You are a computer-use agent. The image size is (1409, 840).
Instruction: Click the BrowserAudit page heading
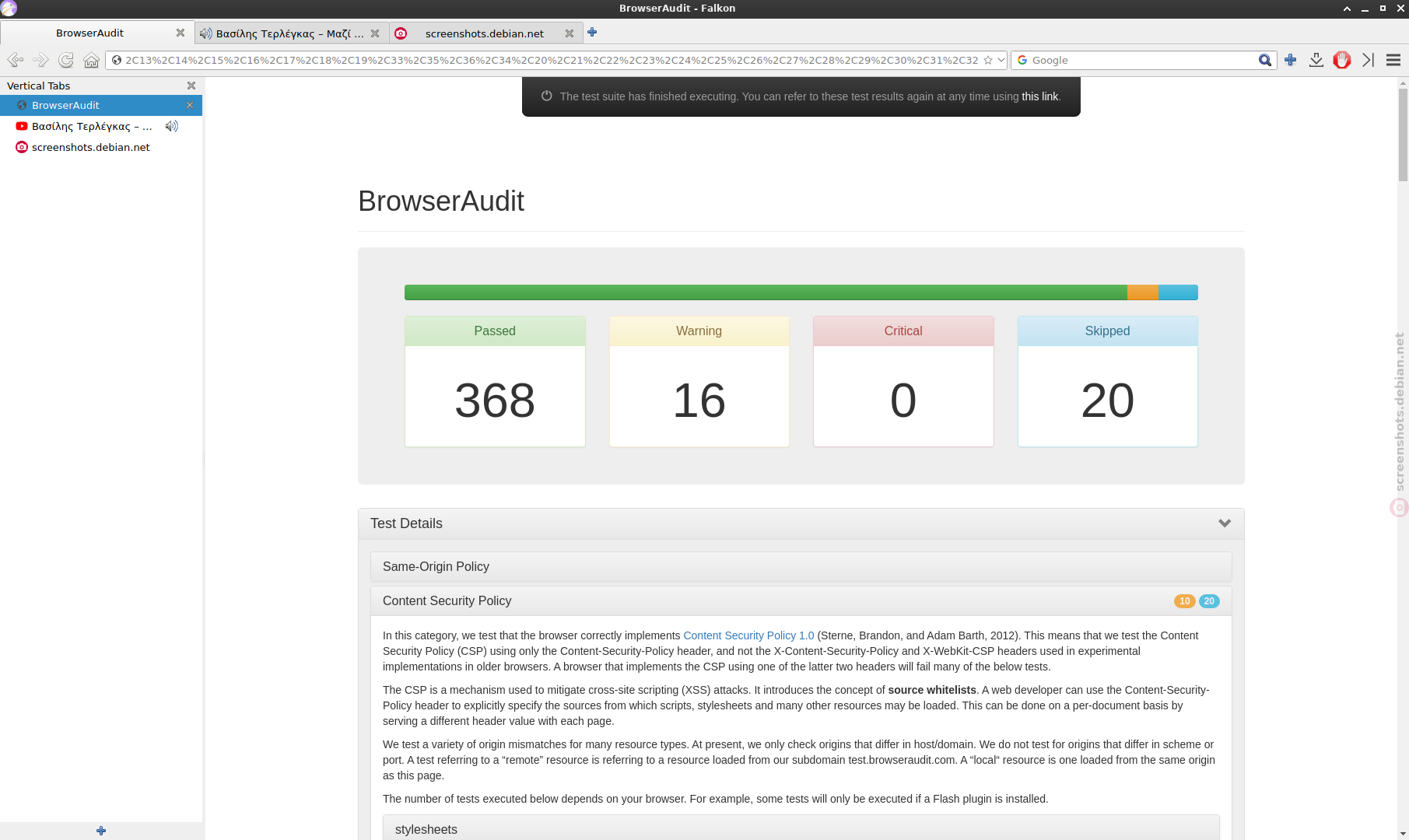[x=441, y=201]
